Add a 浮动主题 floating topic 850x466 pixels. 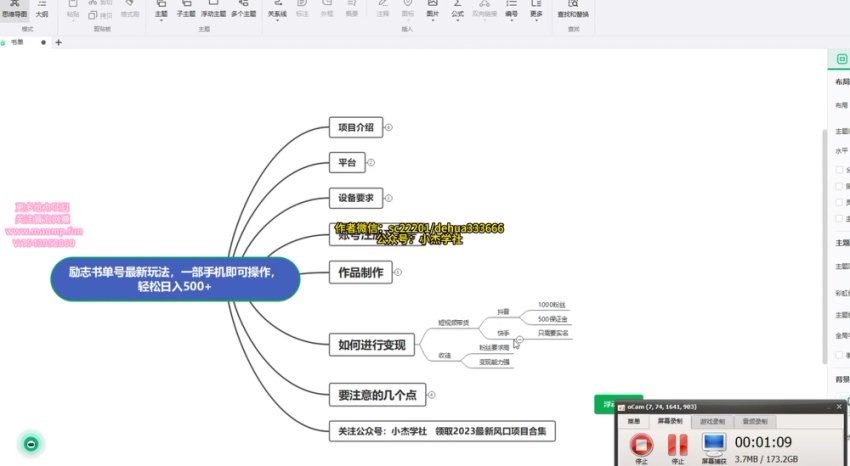[213, 11]
